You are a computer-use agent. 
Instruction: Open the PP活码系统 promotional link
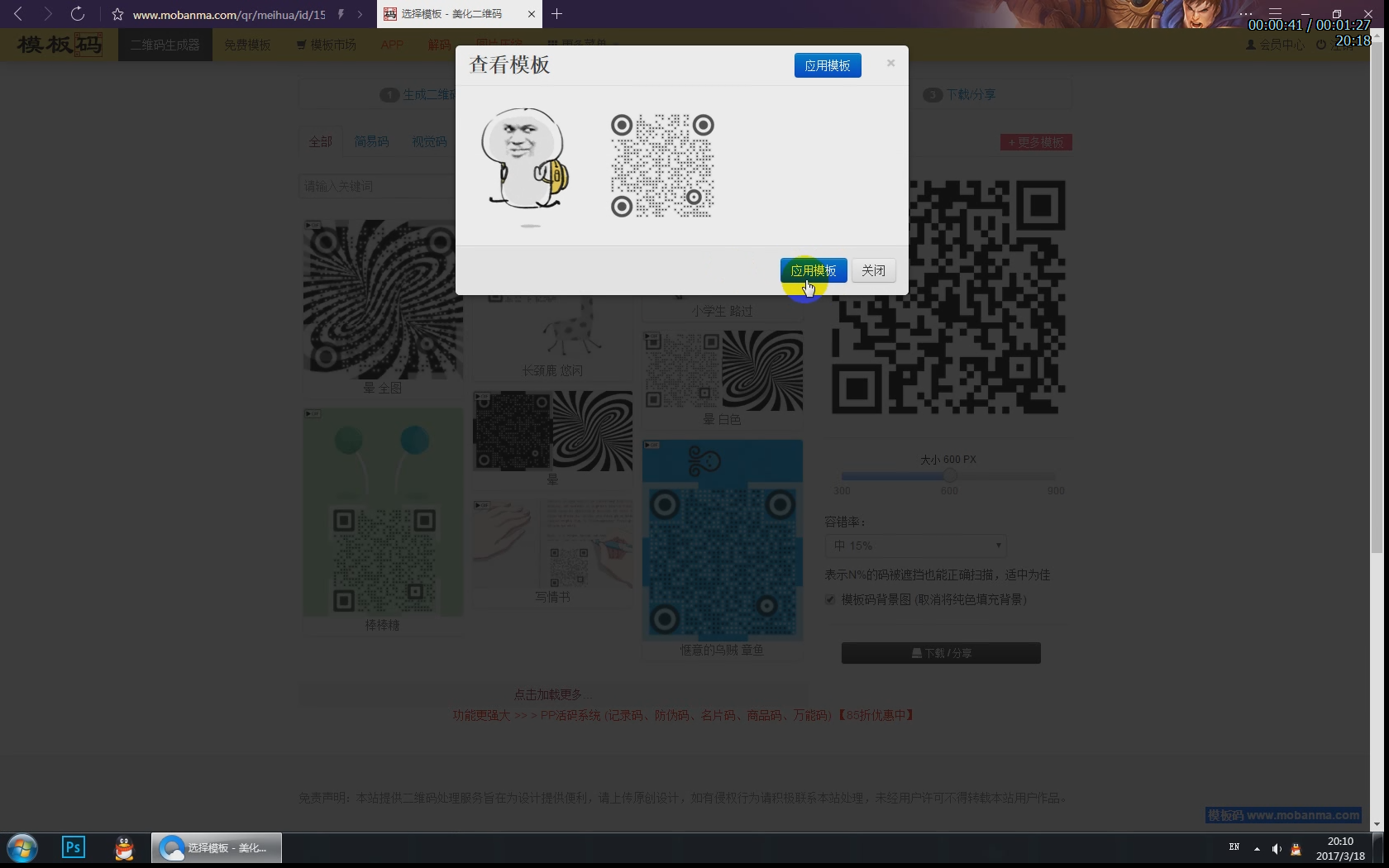[686, 715]
